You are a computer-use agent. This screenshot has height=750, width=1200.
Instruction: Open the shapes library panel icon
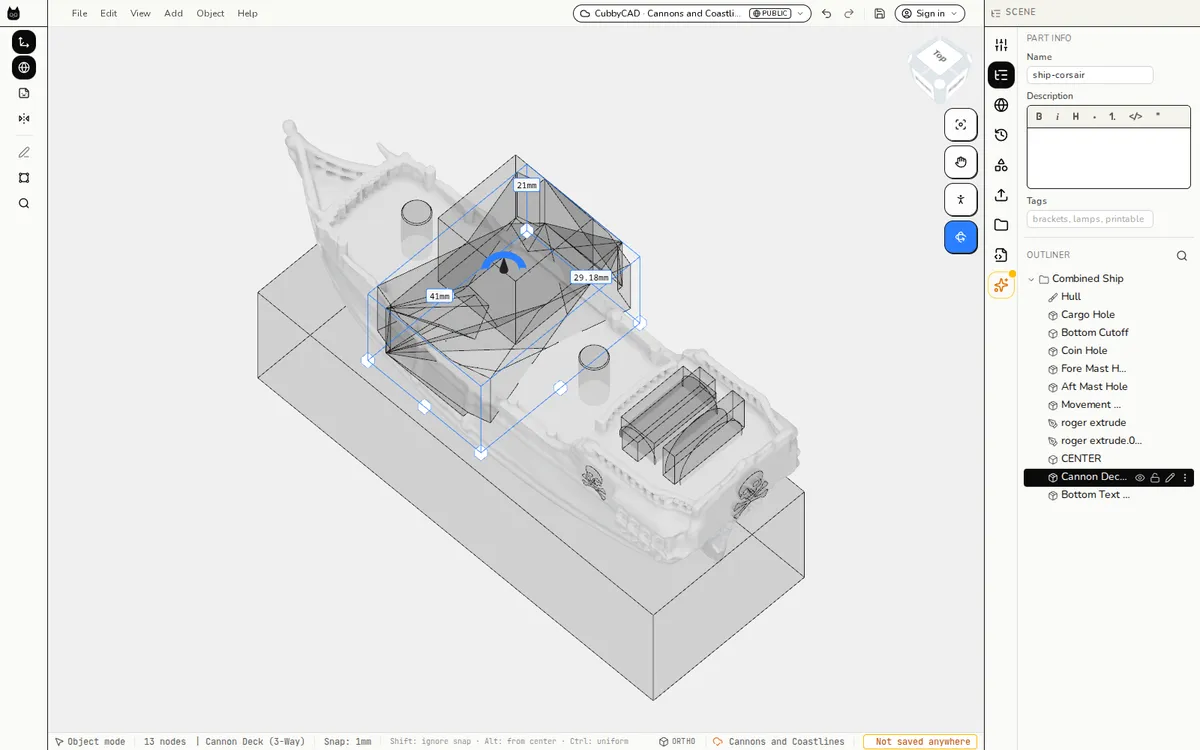click(x=1001, y=165)
